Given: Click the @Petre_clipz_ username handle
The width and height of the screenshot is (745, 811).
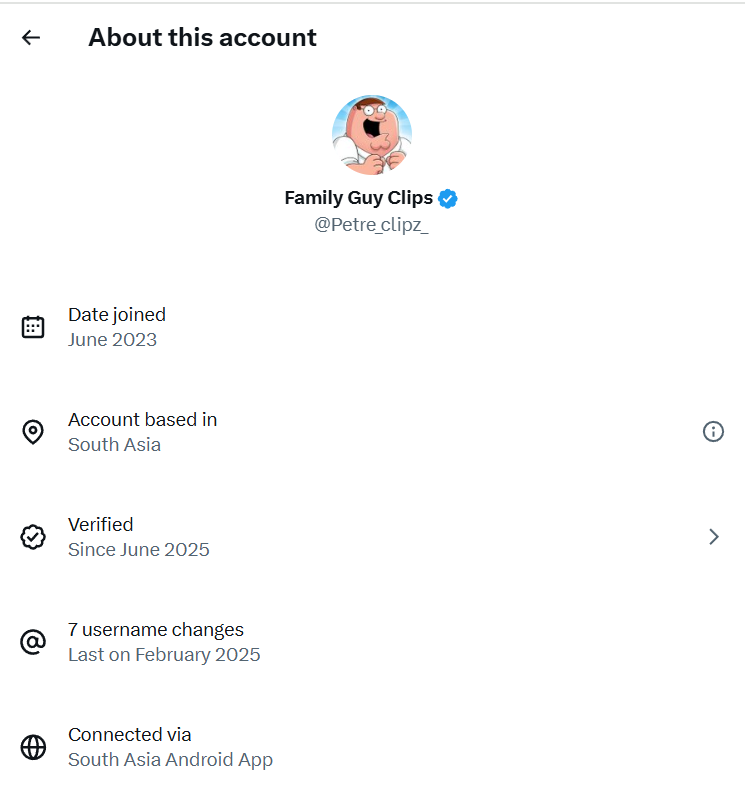Looking at the screenshot, I should click(371, 225).
